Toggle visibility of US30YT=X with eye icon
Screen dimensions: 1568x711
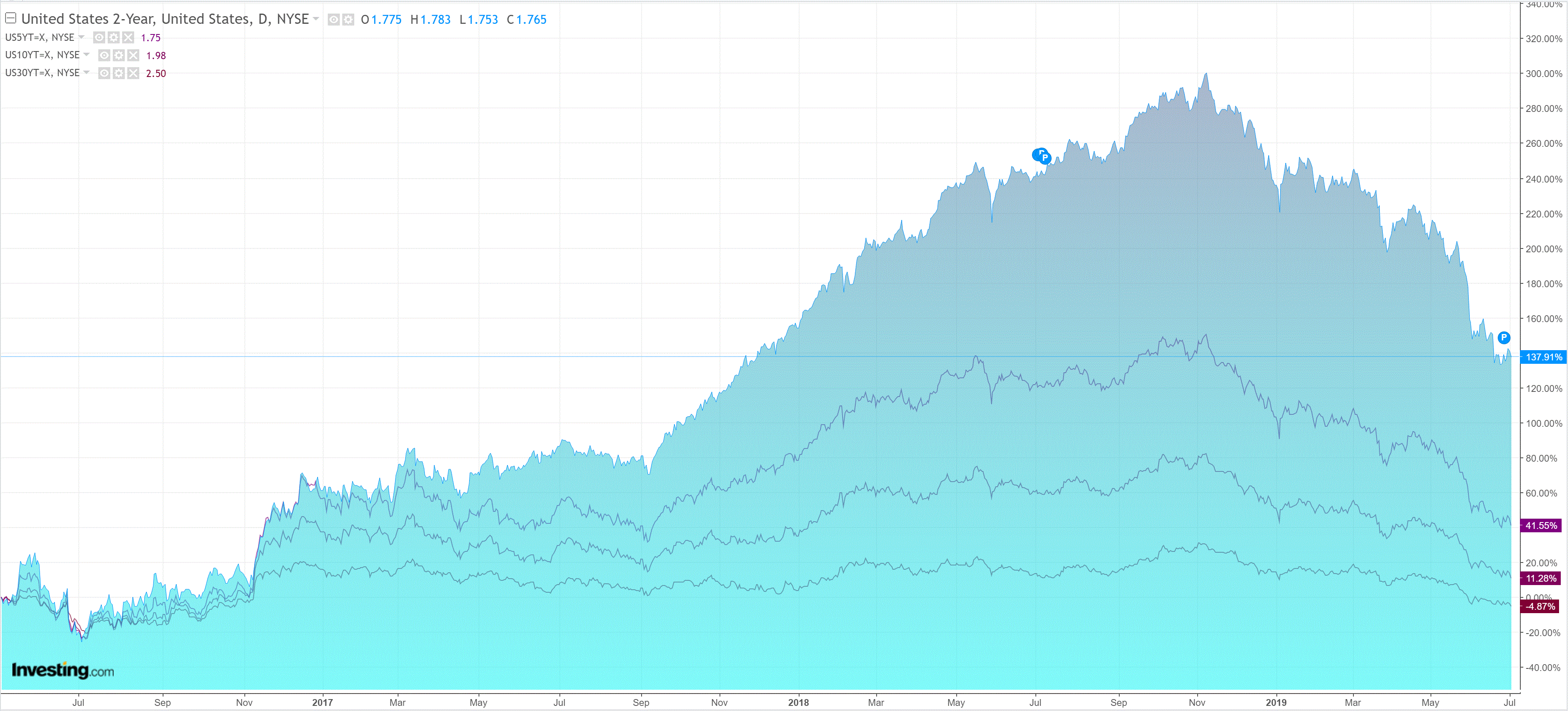tap(104, 74)
